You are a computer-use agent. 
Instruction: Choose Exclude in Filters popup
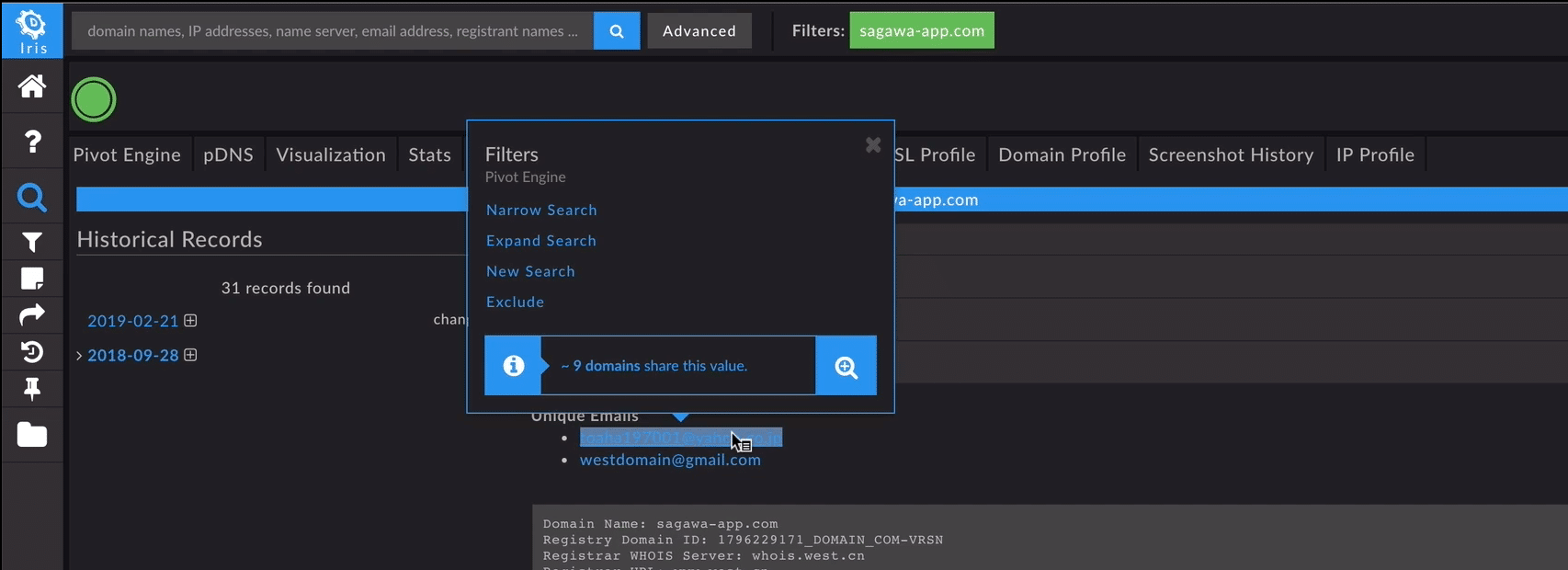[515, 302]
